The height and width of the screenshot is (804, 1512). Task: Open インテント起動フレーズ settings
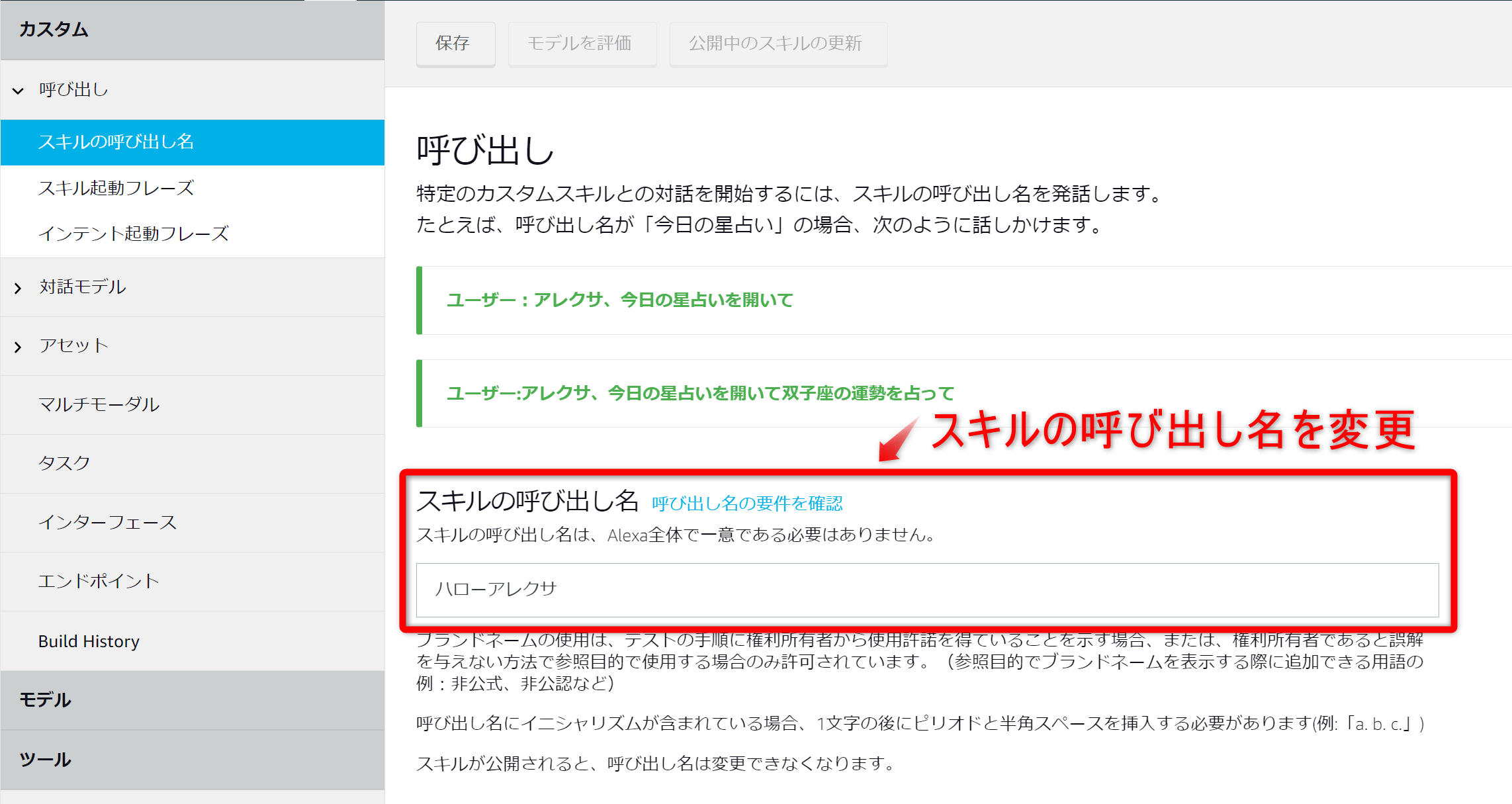(135, 233)
